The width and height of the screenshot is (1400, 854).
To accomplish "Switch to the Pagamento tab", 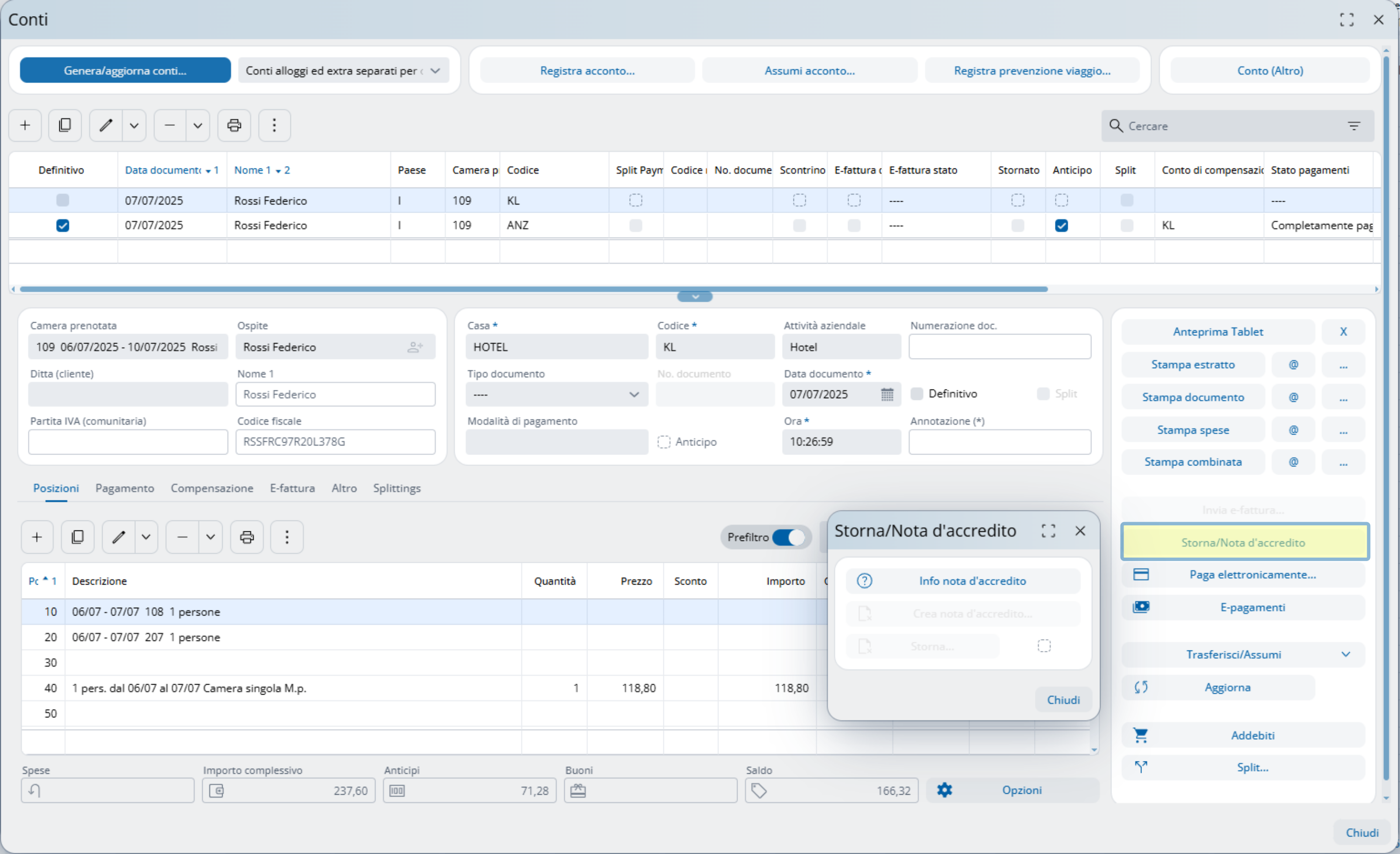I will pos(124,488).
